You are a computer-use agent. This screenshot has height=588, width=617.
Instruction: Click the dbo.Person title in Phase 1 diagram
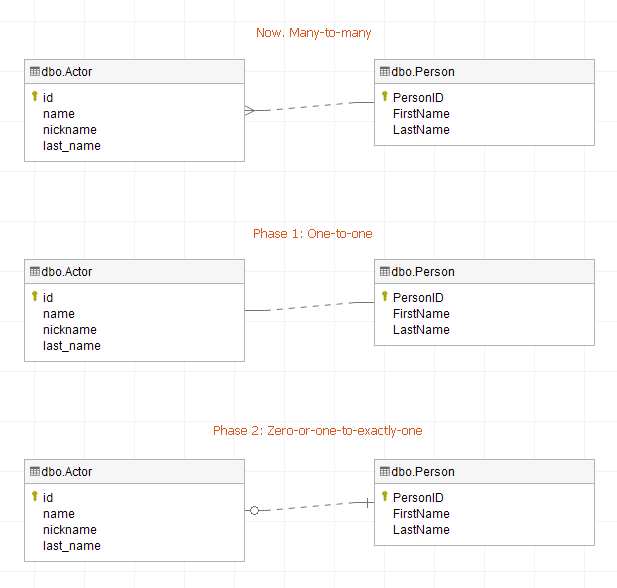423,272
